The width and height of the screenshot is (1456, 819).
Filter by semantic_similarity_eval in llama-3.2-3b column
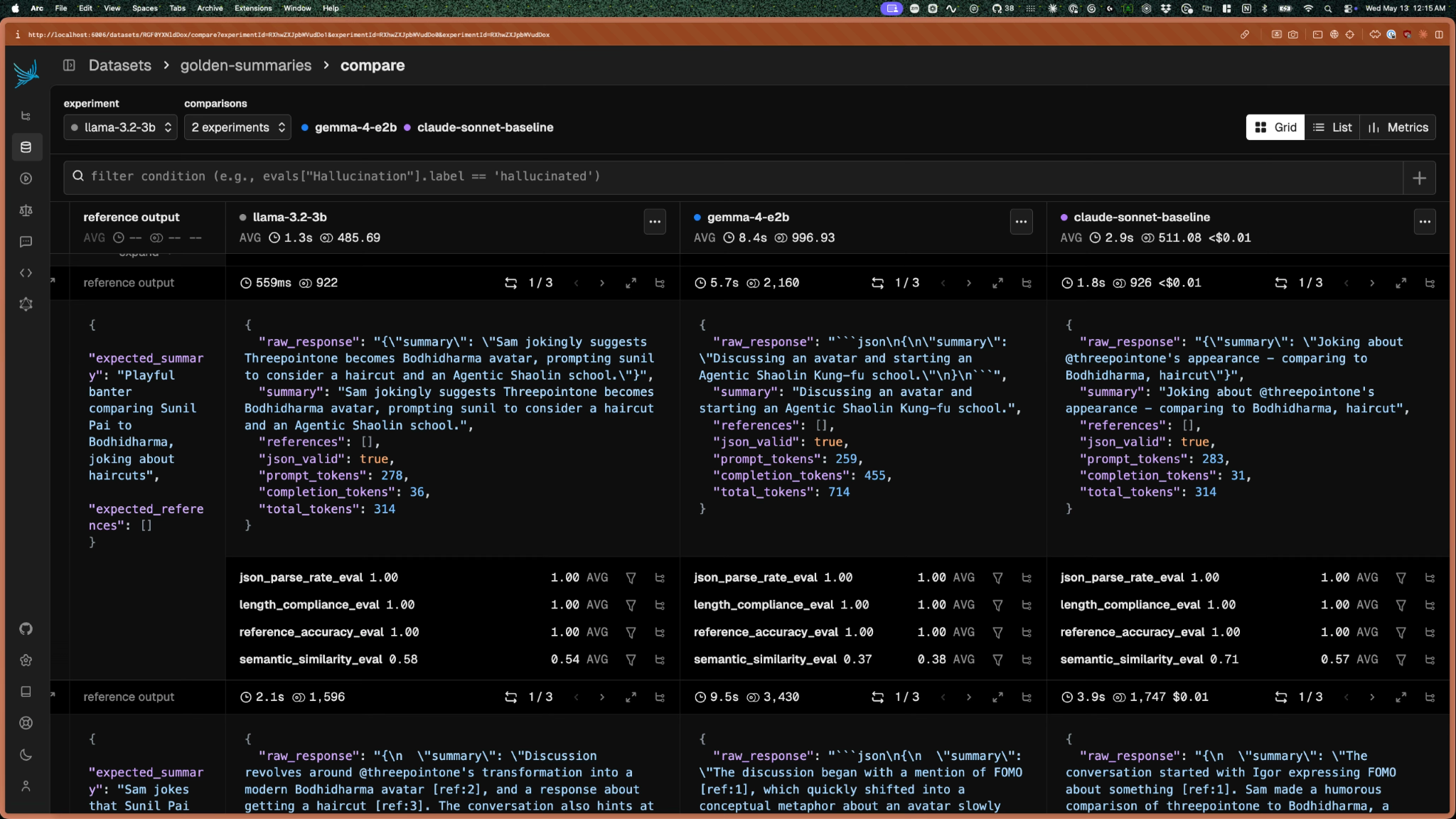[631, 660]
